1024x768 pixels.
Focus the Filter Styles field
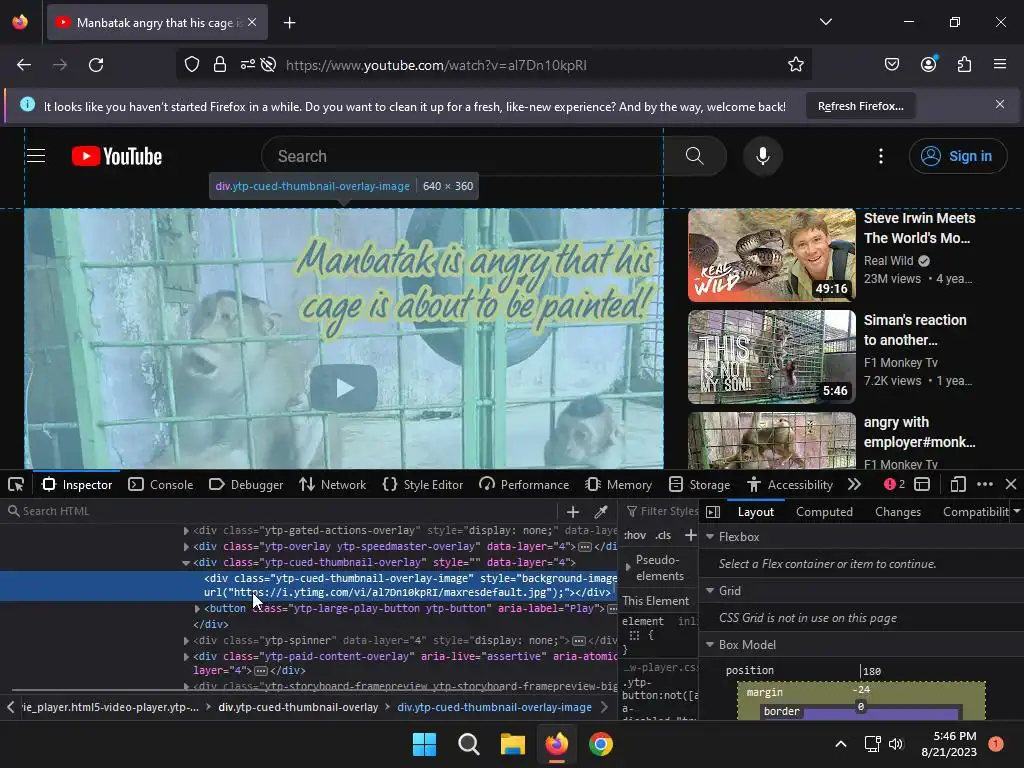point(662,511)
